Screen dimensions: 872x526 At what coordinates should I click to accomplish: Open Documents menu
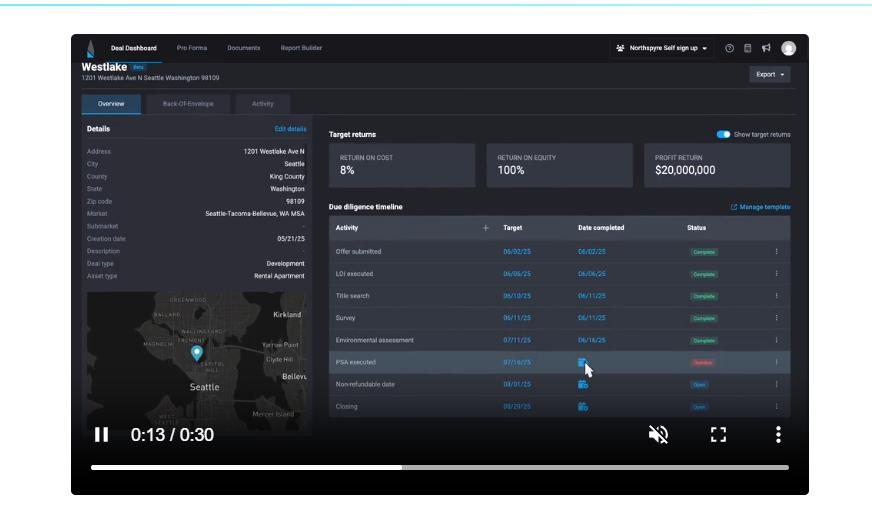point(244,48)
